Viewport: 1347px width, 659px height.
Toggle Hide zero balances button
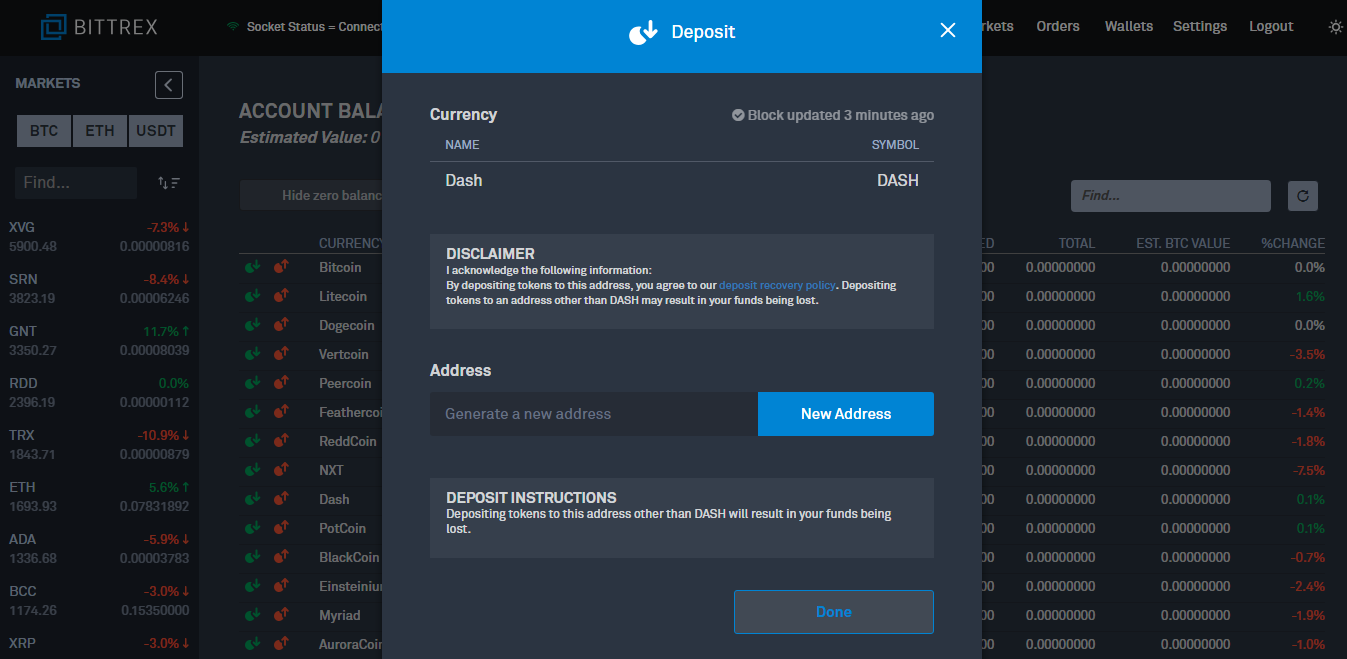tap(312, 196)
